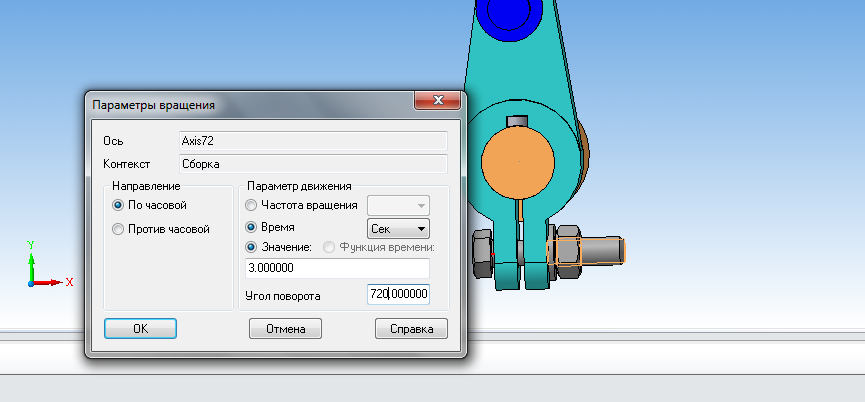Select the По часовой radio button
The width and height of the screenshot is (865, 402).
click(x=120, y=204)
